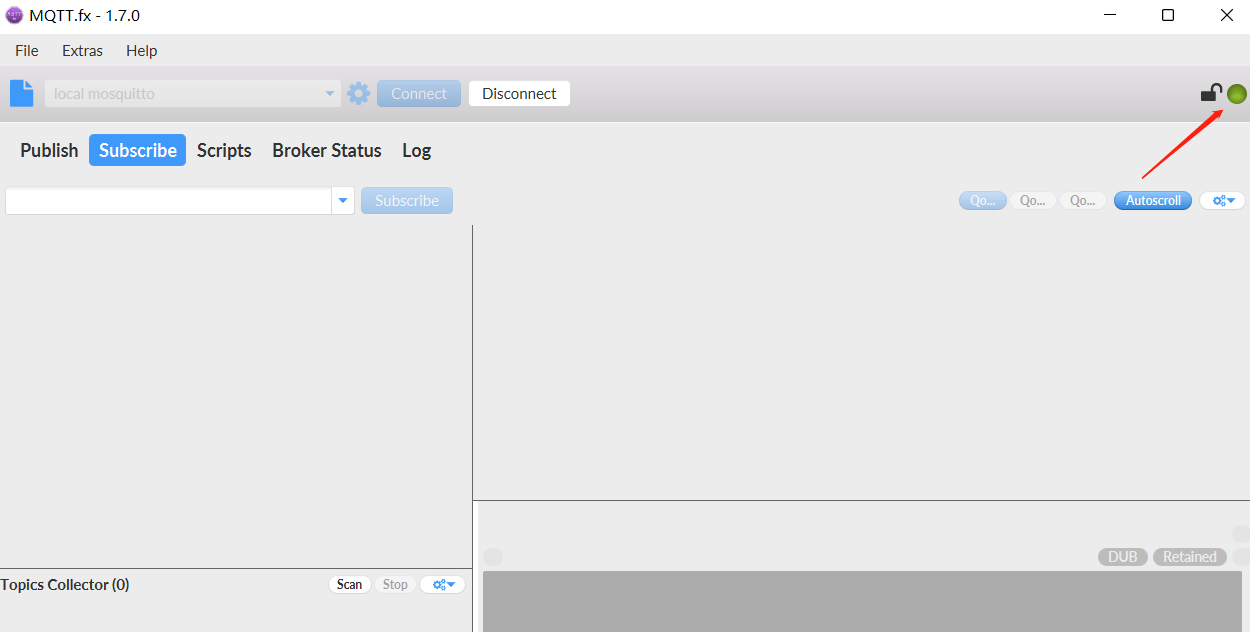Open Topics Collector gears options menu

coord(442,584)
